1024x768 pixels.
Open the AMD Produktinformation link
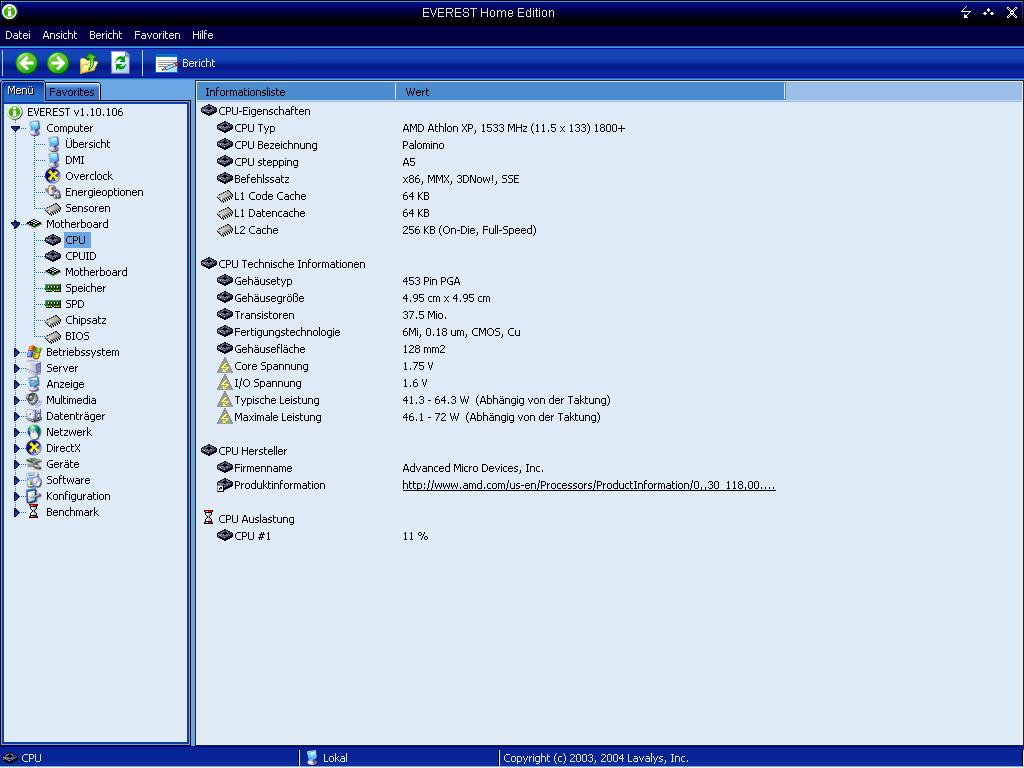tap(588, 485)
